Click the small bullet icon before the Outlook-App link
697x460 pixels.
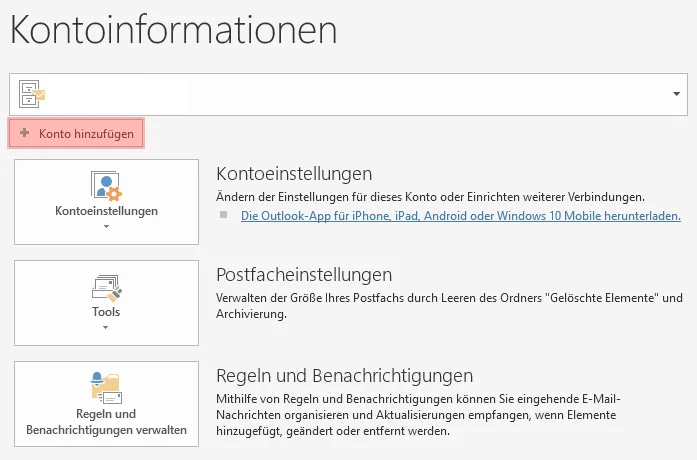pyautogui.click(x=225, y=215)
